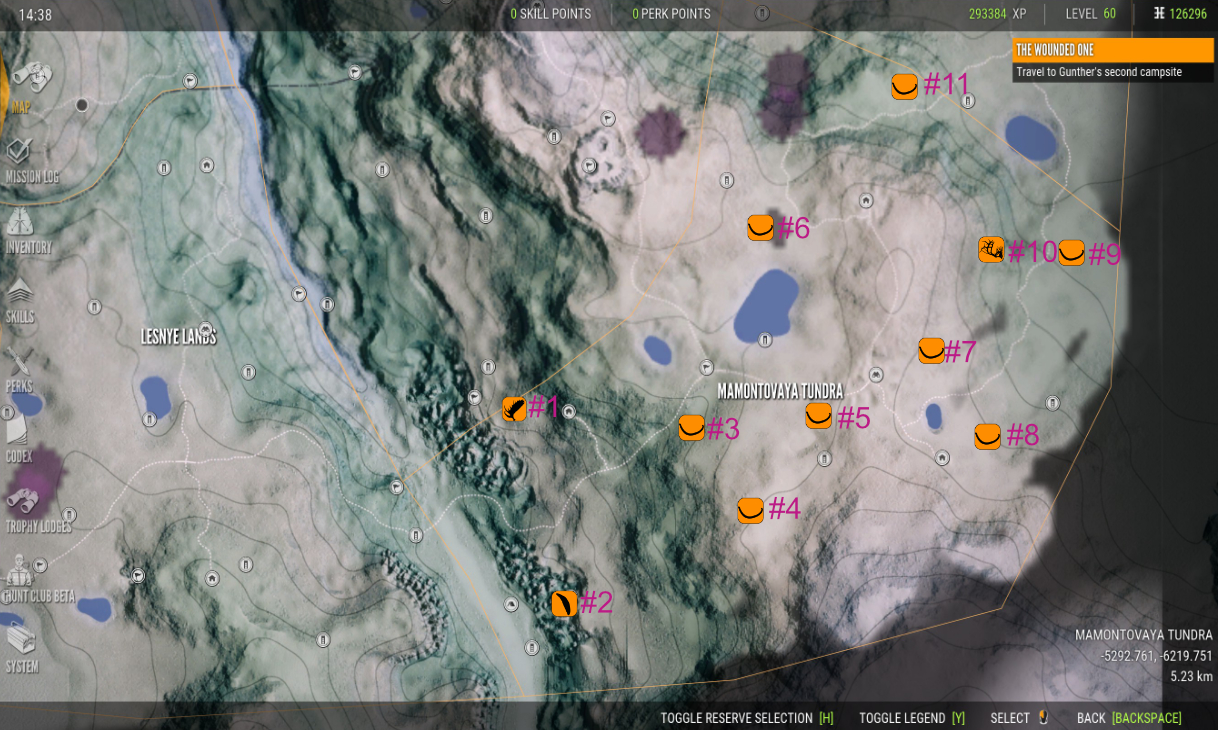
Task: Click the Toggle Reserve Selection [H] prompt
Action: 747,718
